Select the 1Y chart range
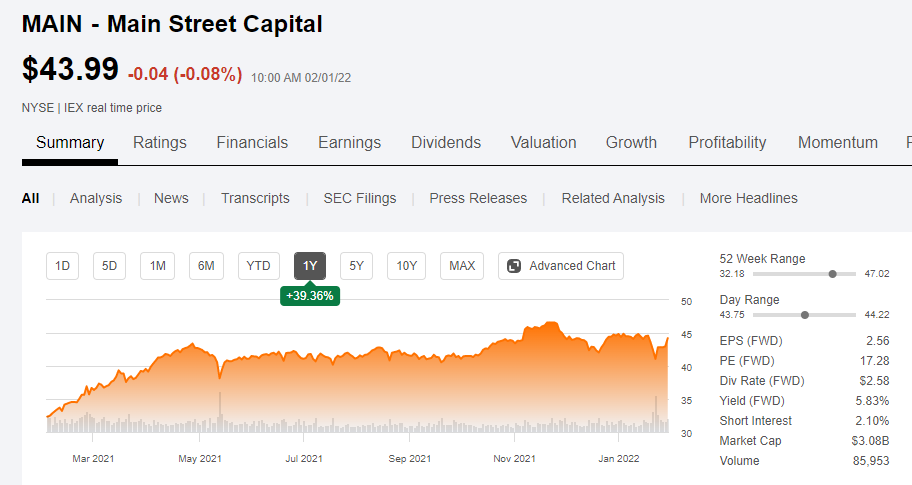Screen dimensions: 912x485 point(310,266)
